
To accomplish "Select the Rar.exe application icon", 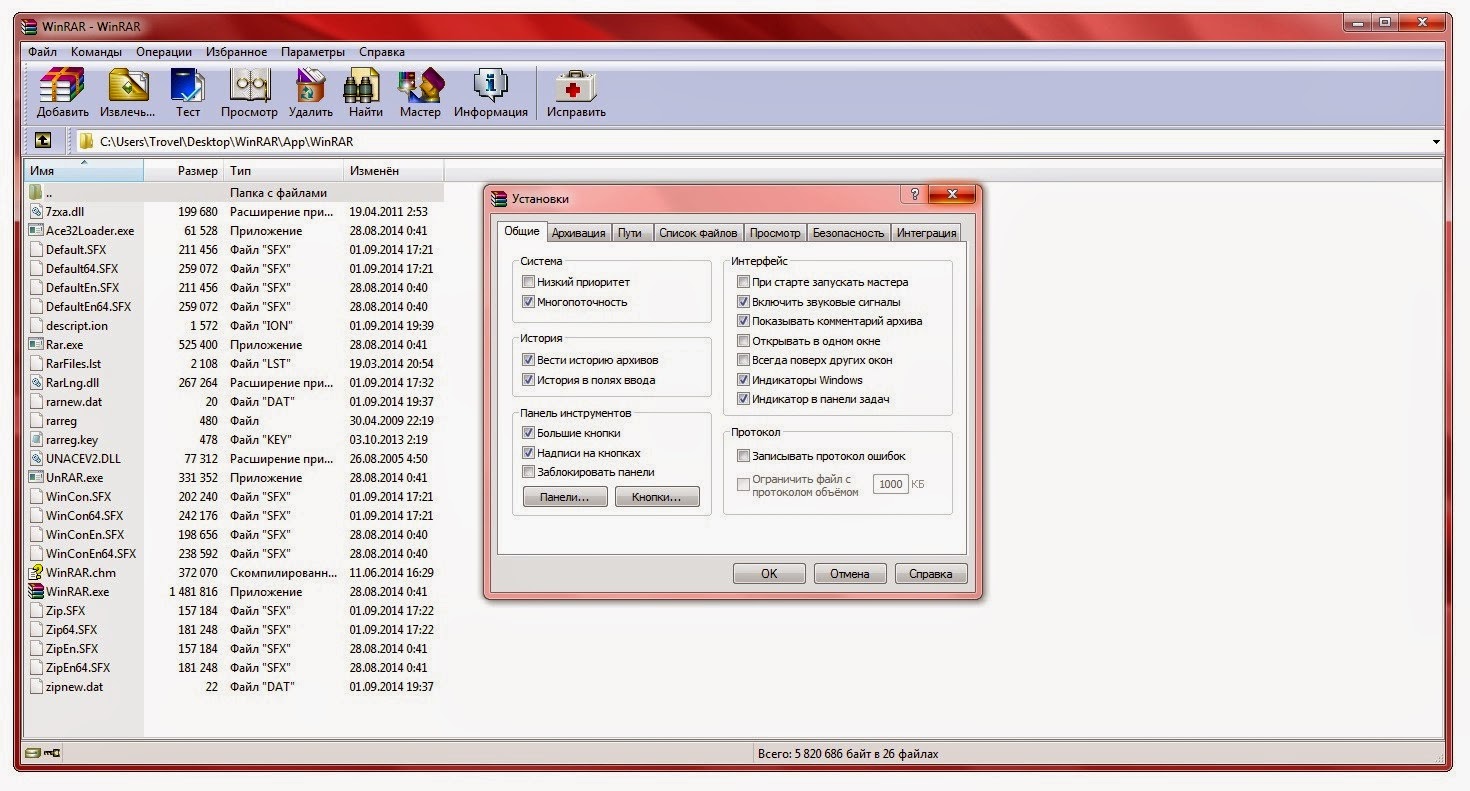I will coord(37,344).
